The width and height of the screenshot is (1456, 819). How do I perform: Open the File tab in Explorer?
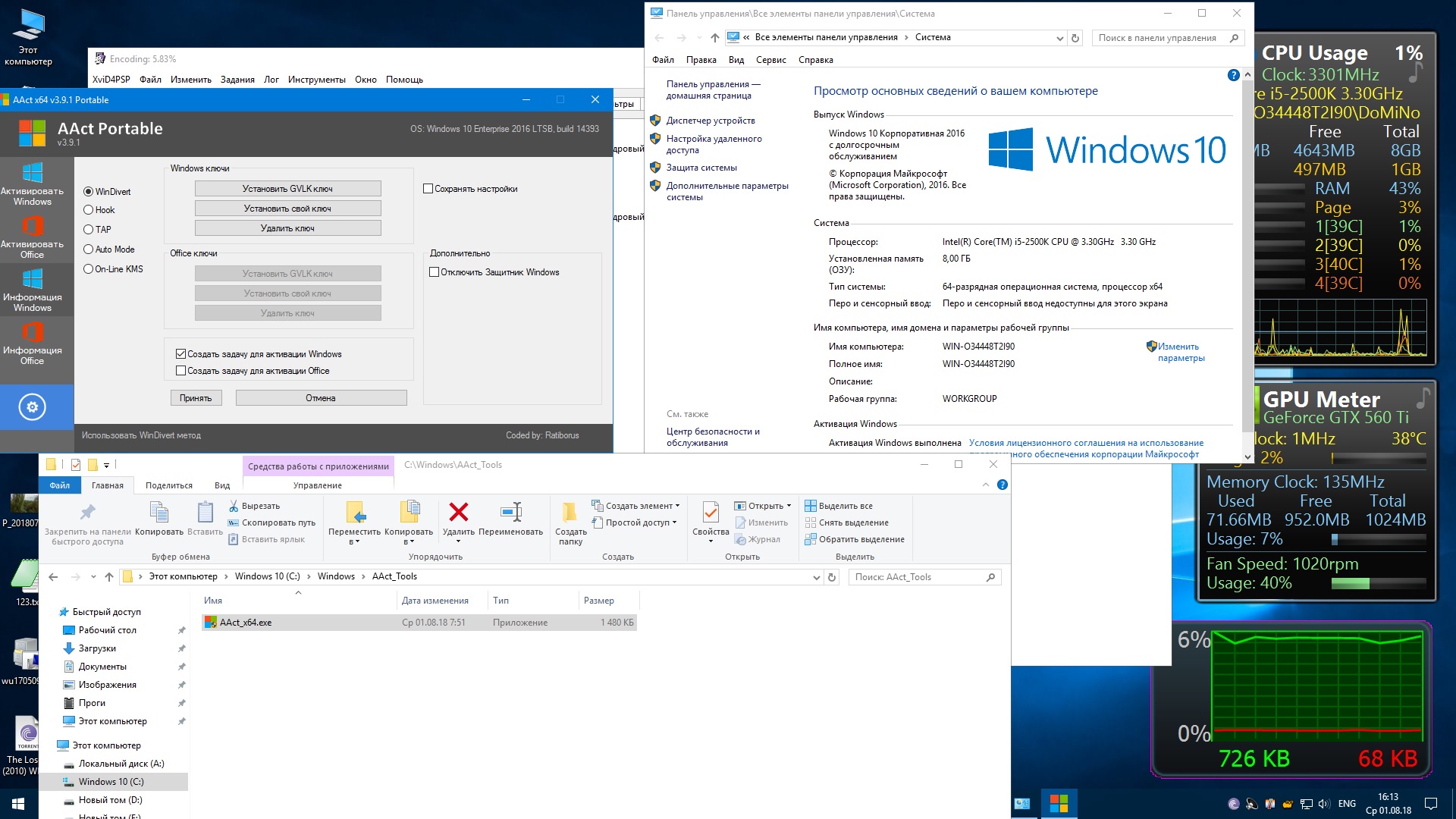point(60,485)
